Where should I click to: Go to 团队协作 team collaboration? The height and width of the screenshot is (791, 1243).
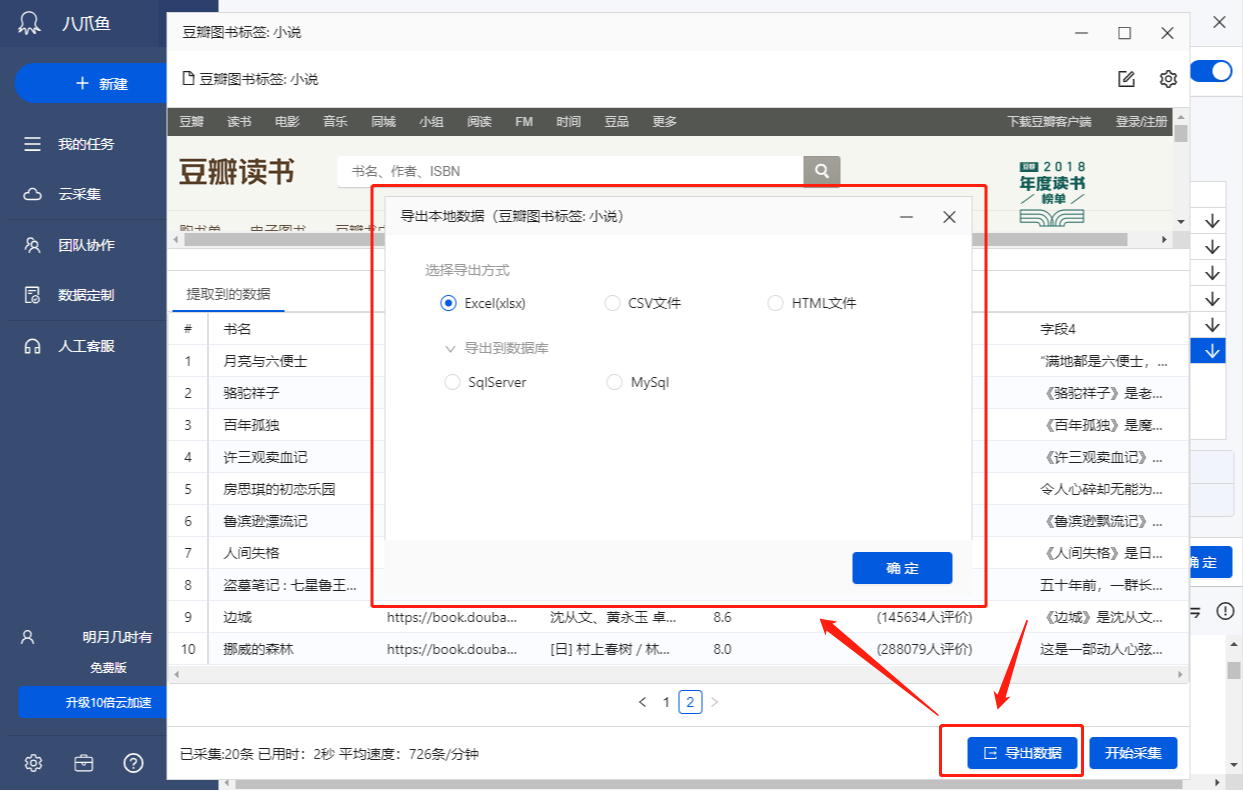[x=85, y=245]
